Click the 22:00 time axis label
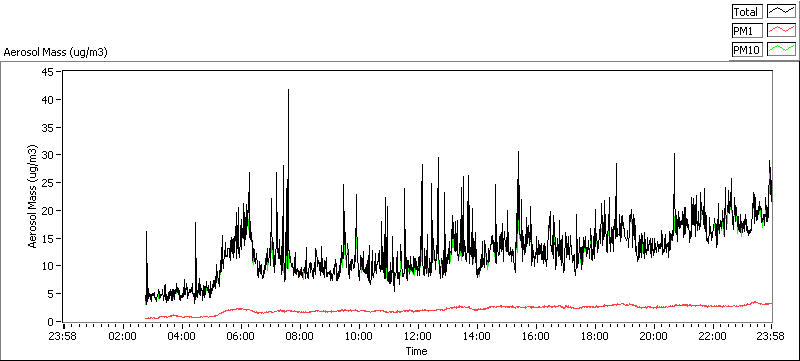The height and width of the screenshot is (361, 800). coord(713,336)
